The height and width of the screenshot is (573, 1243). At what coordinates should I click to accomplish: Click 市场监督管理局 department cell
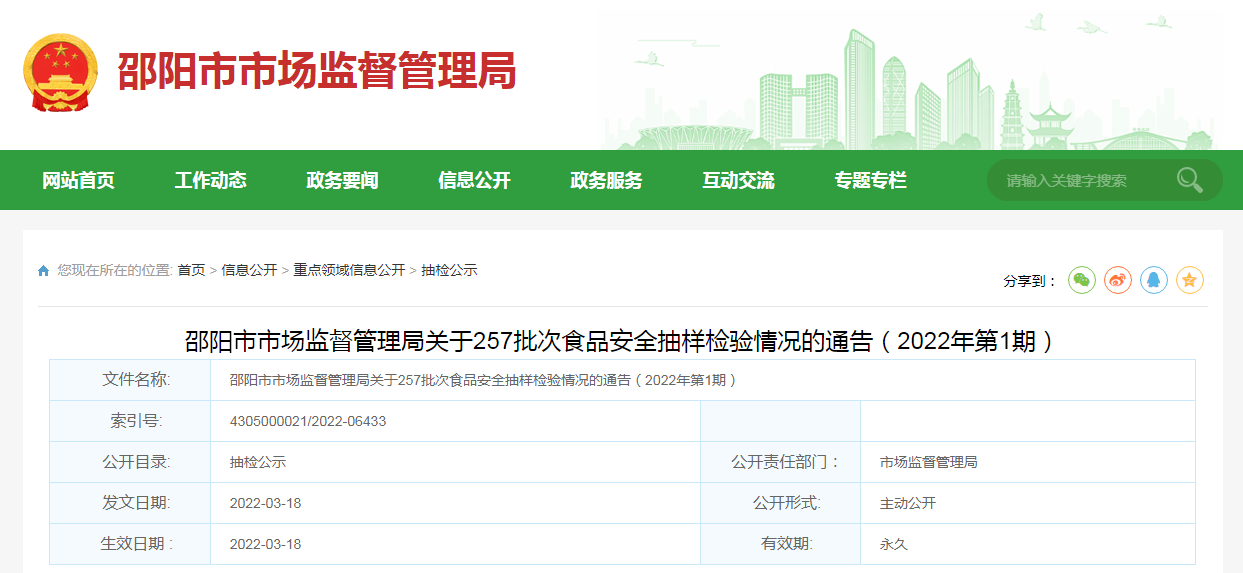(928, 462)
